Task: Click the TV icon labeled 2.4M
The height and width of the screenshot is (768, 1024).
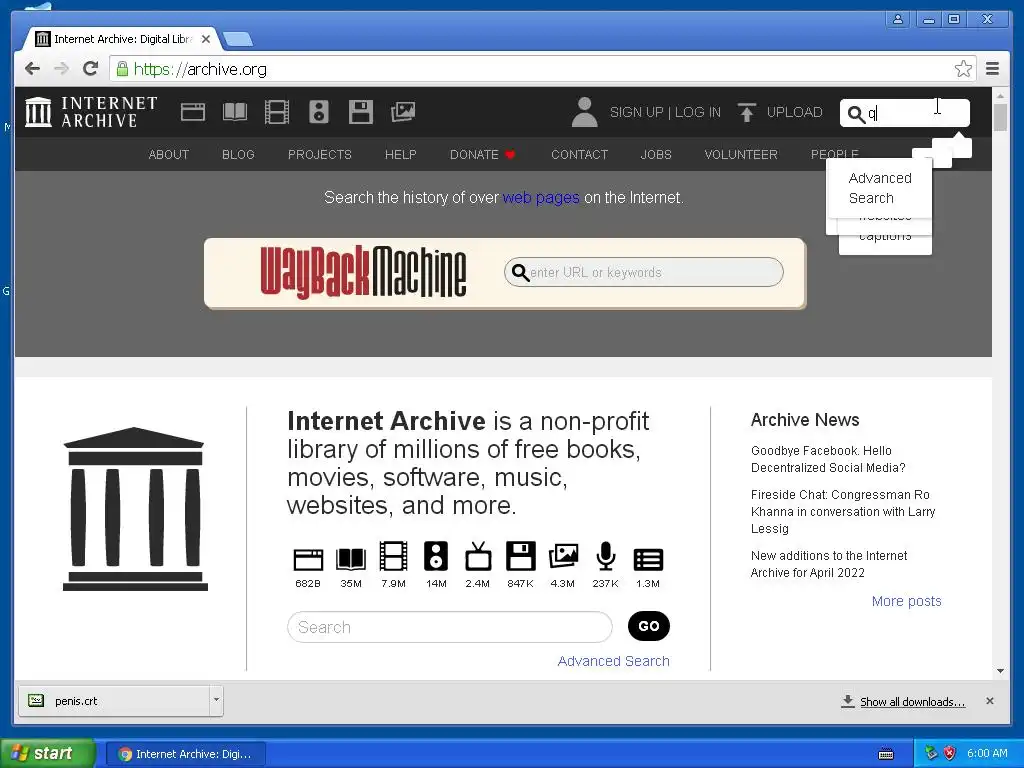Action: 478,556
